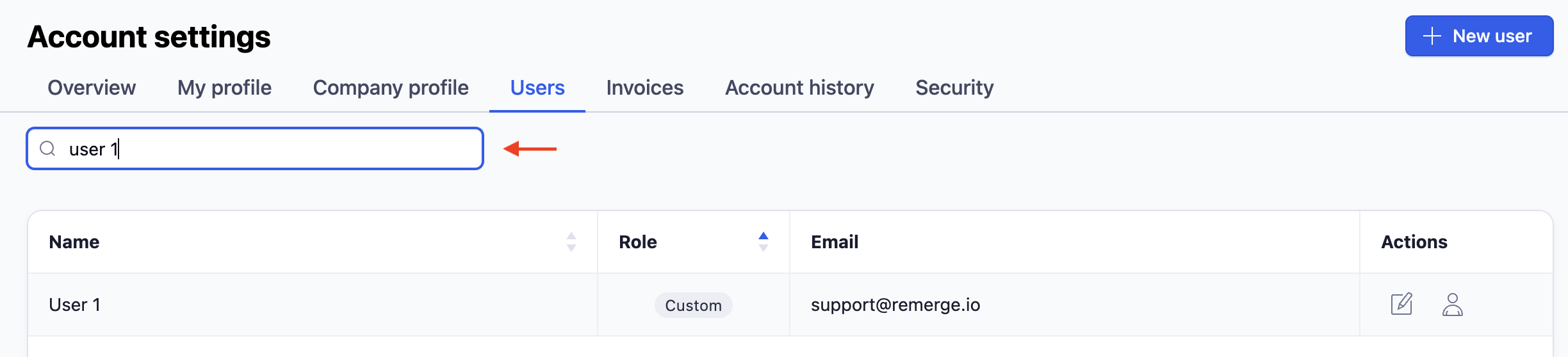Screen dimensions: 1568x357
Task: Select the User 1 name cell
Action: click(313, 305)
